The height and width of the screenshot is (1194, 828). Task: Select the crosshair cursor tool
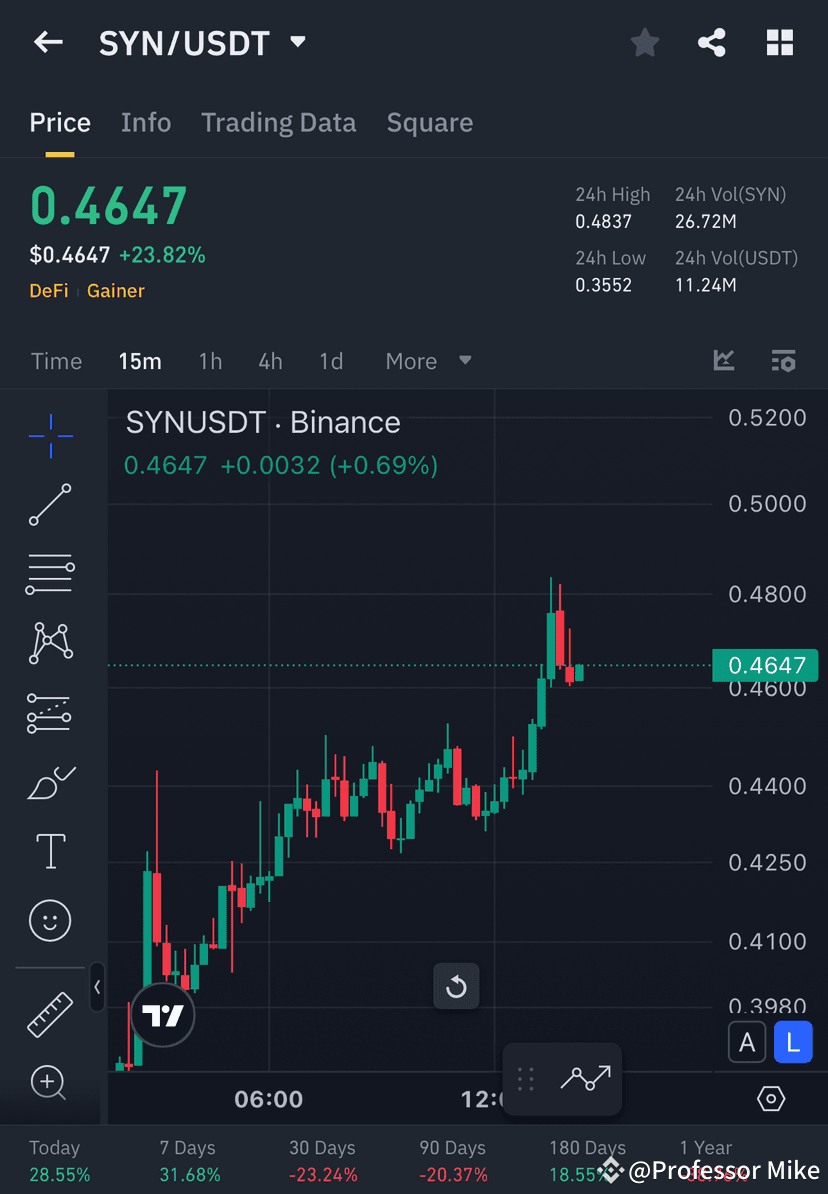click(x=50, y=435)
